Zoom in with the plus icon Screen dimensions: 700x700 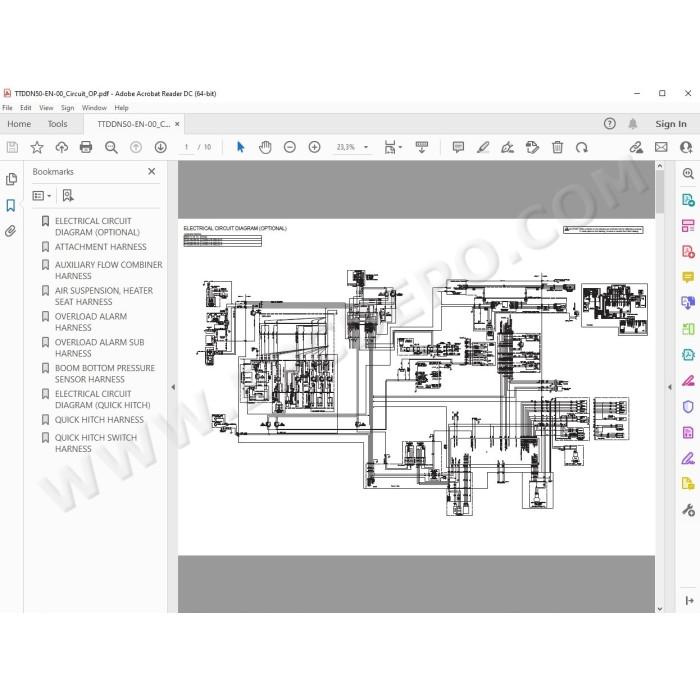click(315, 147)
